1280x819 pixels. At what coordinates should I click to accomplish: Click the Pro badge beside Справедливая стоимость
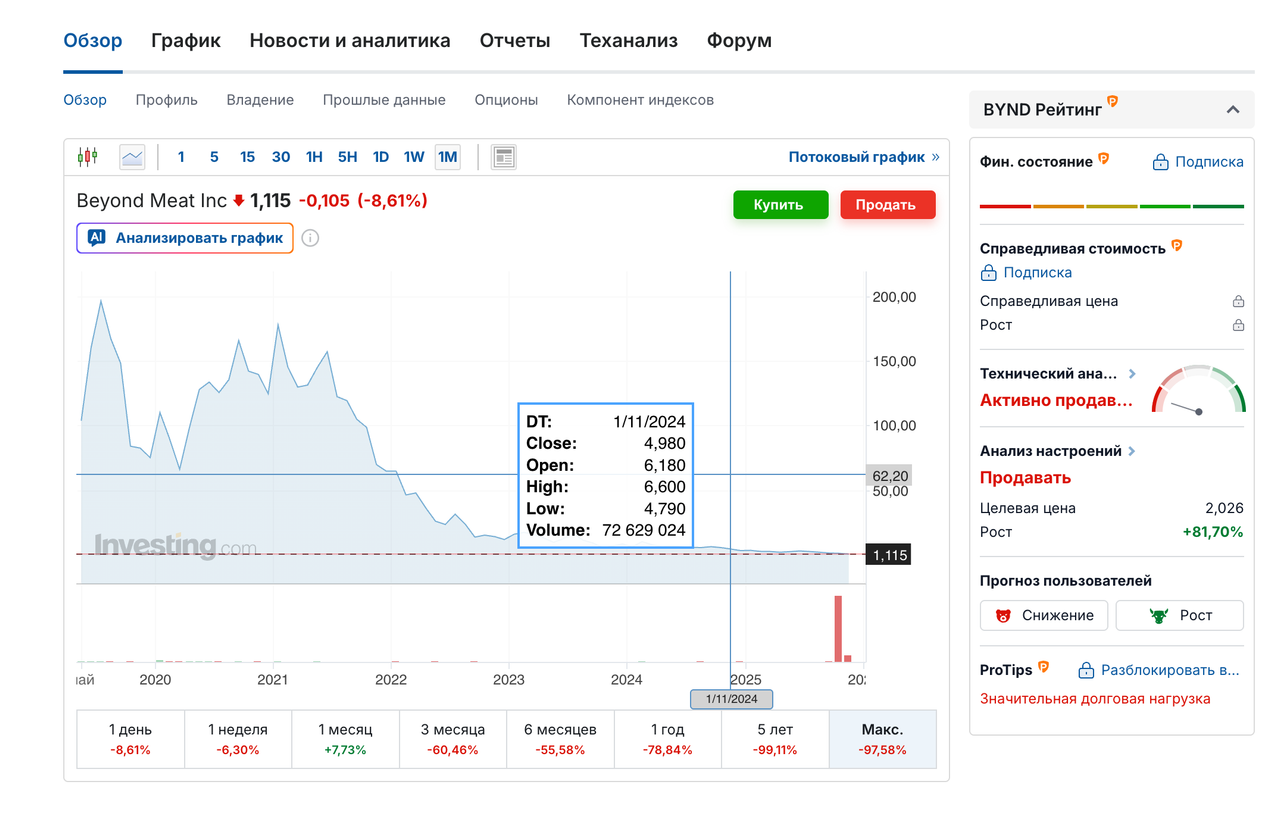pos(1177,245)
